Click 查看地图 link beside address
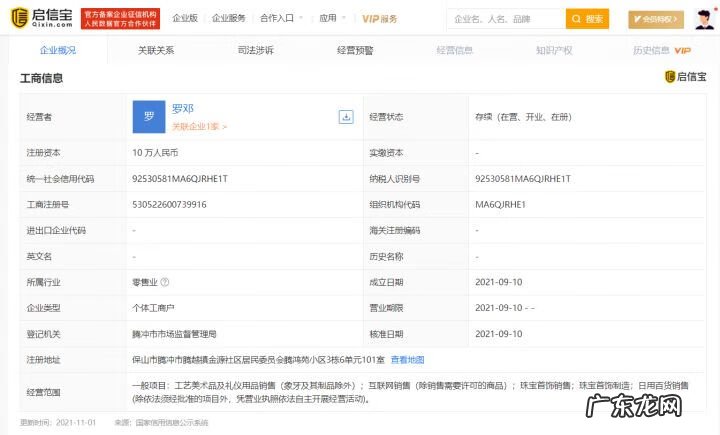The height and width of the screenshot is (435, 720). click(407, 360)
